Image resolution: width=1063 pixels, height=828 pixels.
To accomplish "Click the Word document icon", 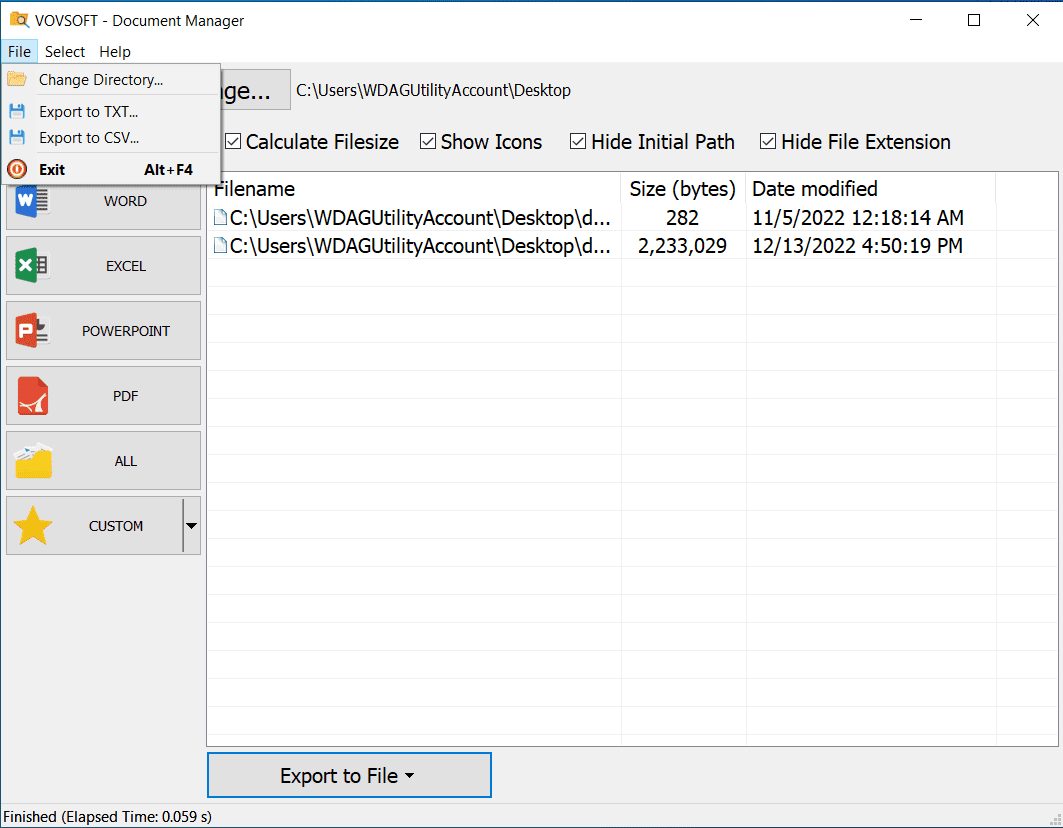I will (x=32, y=201).
